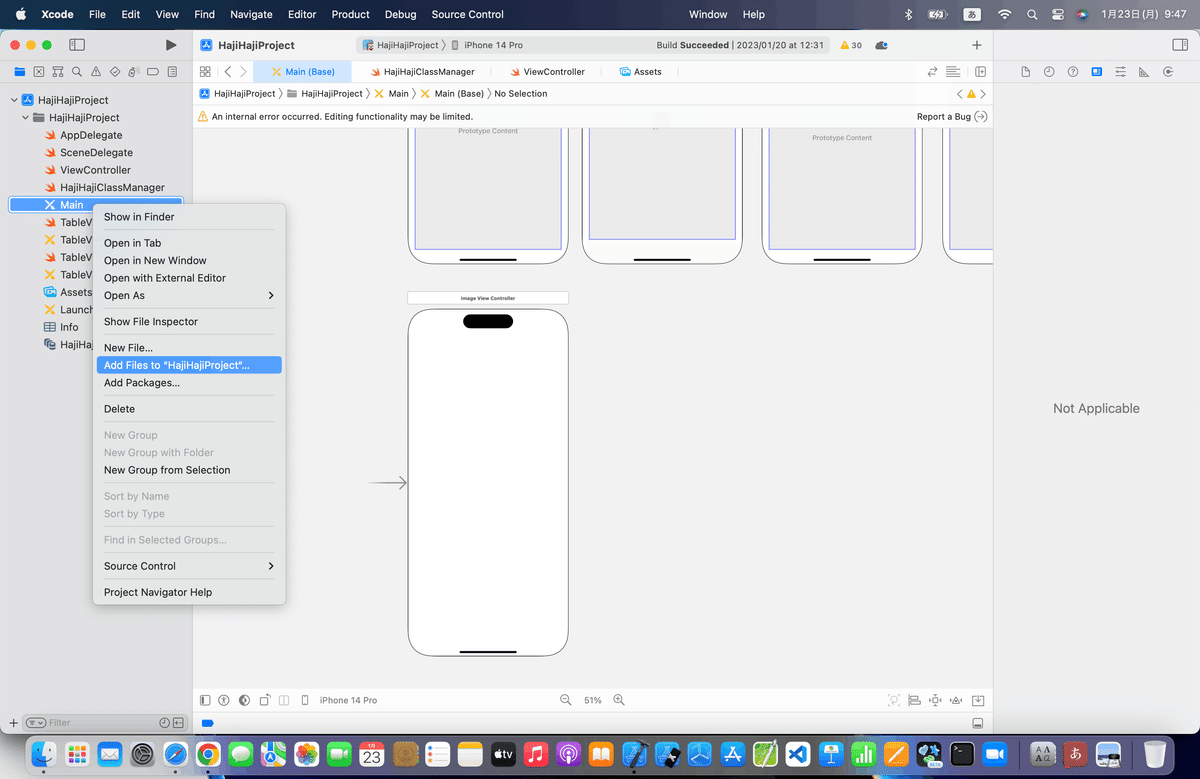Open the Embed In menu
Viewport: 1200px width, 779px height.
click(979, 700)
